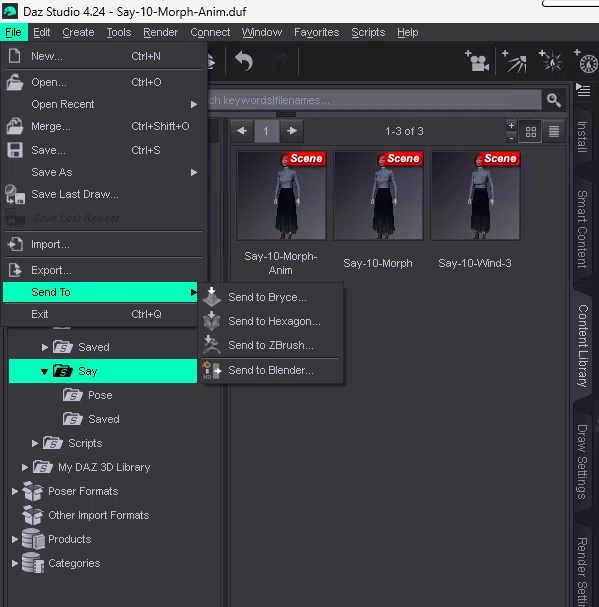Click the Products database icon

pyautogui.click(x=33, y=539)
